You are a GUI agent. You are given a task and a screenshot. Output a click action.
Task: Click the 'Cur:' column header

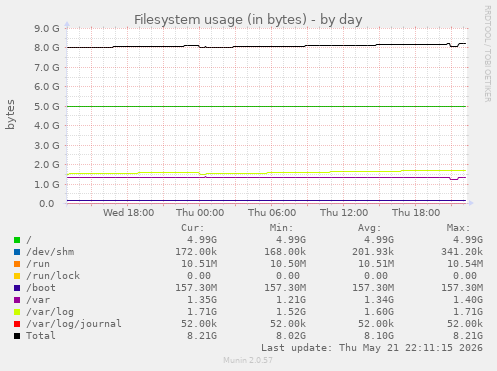coord(193,228)
